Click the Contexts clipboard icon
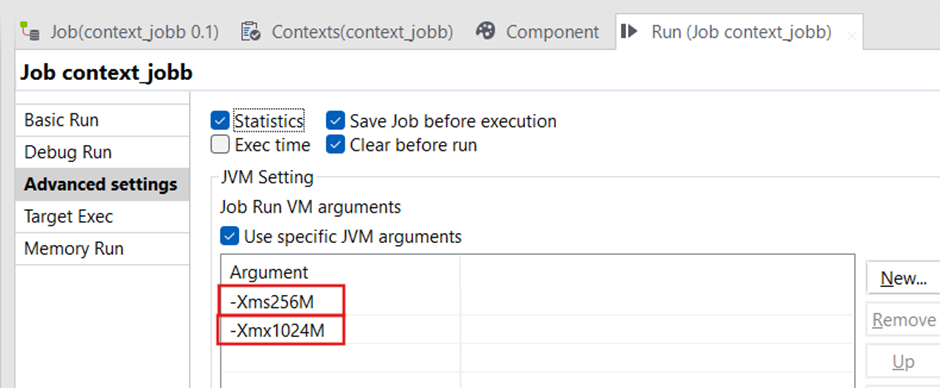 click(x=250, y=31)
